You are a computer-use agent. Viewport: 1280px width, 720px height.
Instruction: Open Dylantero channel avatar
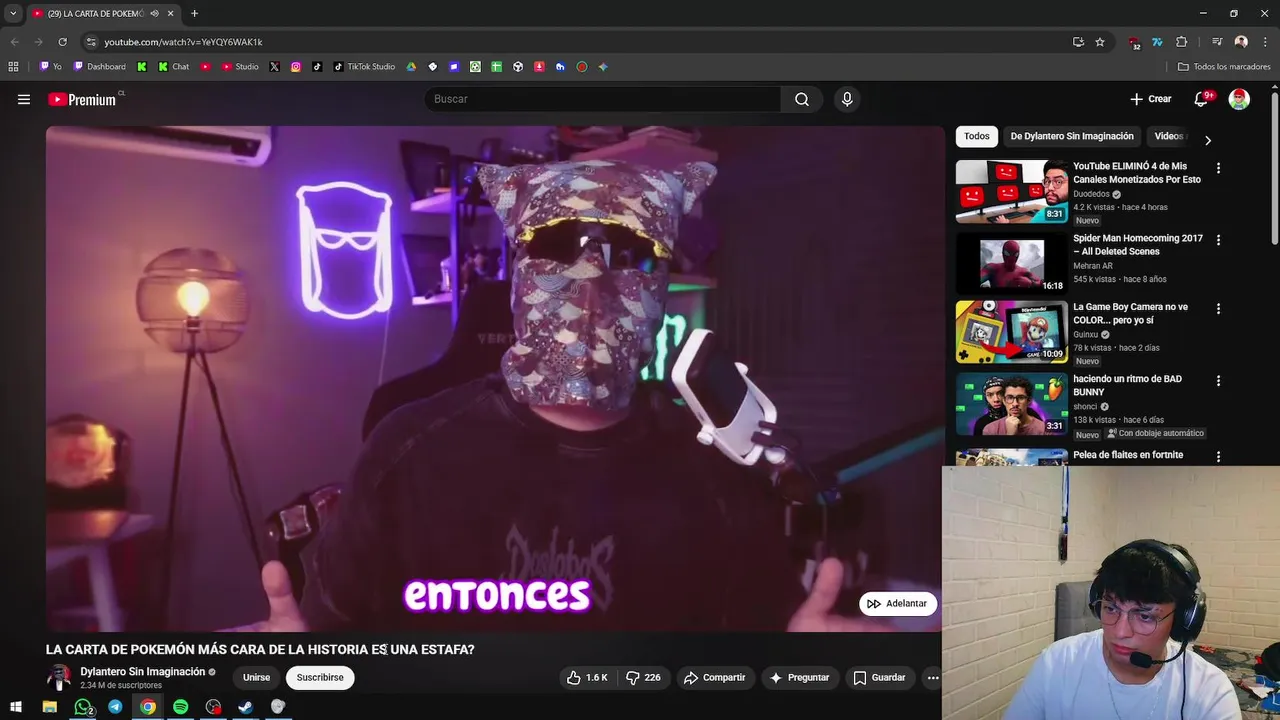point(59,677)
